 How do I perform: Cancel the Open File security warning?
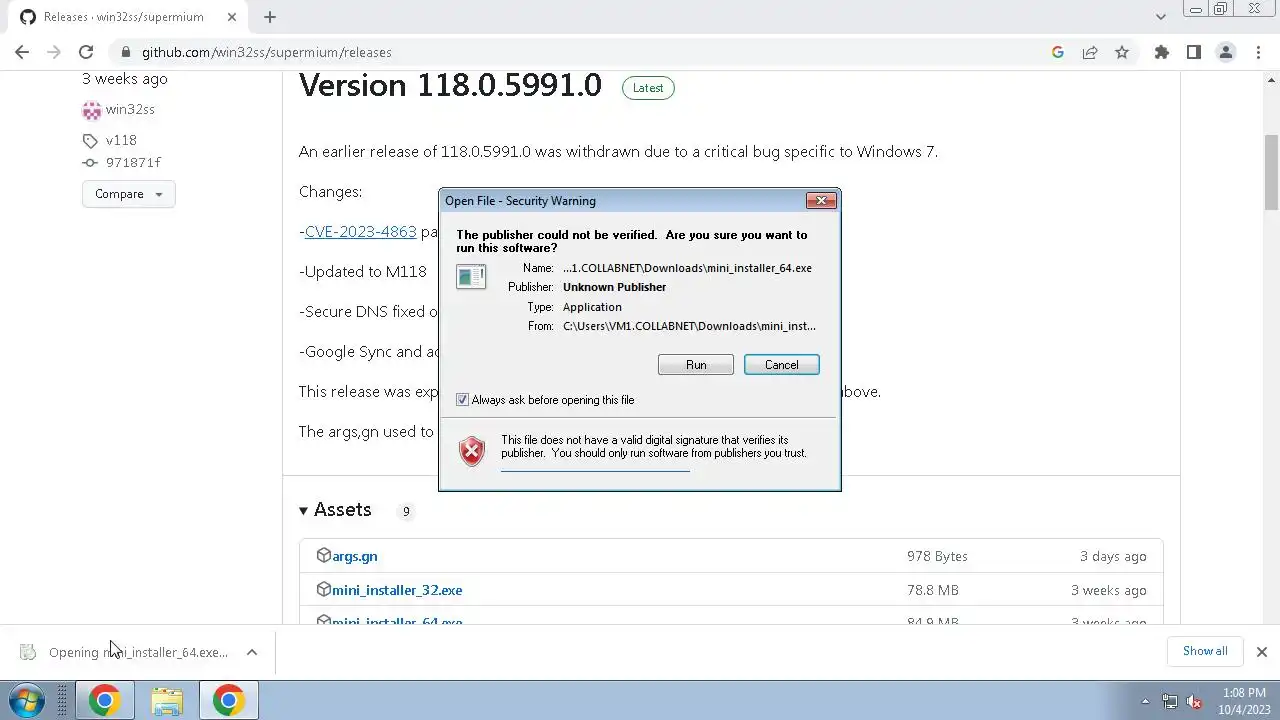[782, 365]
